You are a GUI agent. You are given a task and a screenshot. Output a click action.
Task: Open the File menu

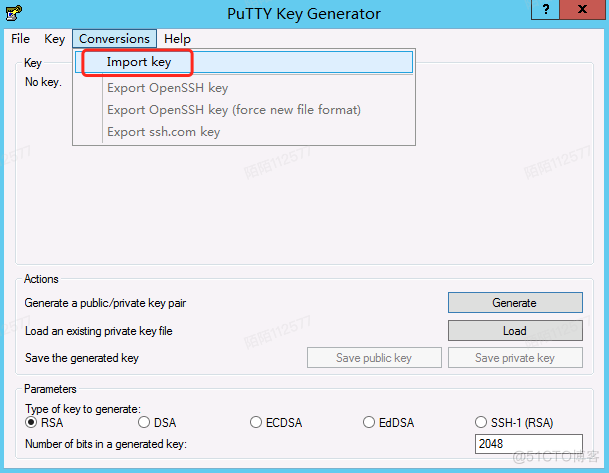(21, 39)
